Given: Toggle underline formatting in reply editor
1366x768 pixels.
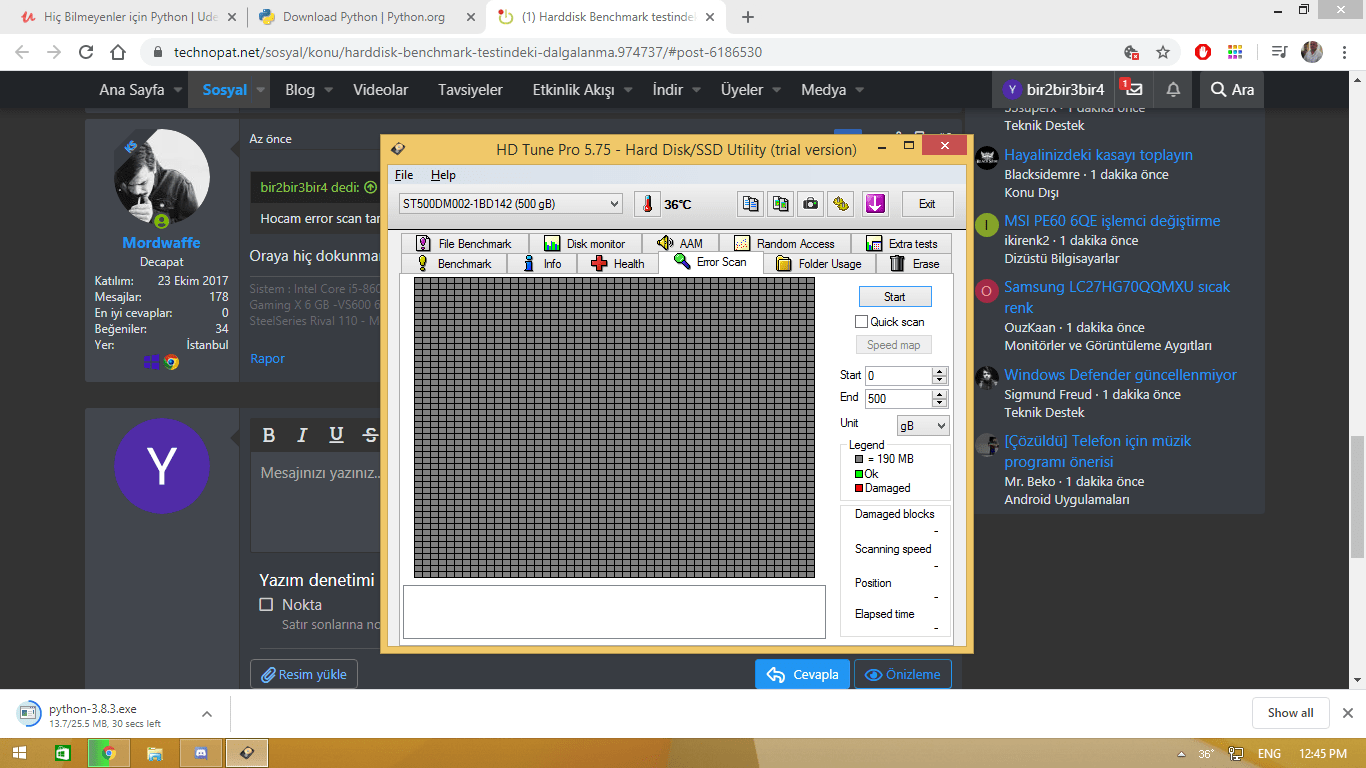Looking at the screenshot, I should point(336,435).
